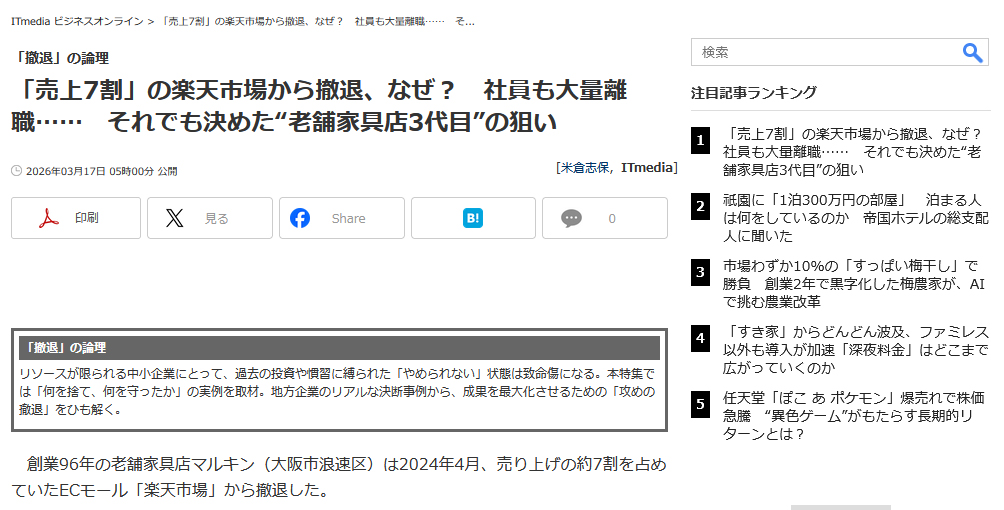Open ranking article about すき家 深夜料金
Viewport: 1004px width, 510px height.
(x=855, y=349)
